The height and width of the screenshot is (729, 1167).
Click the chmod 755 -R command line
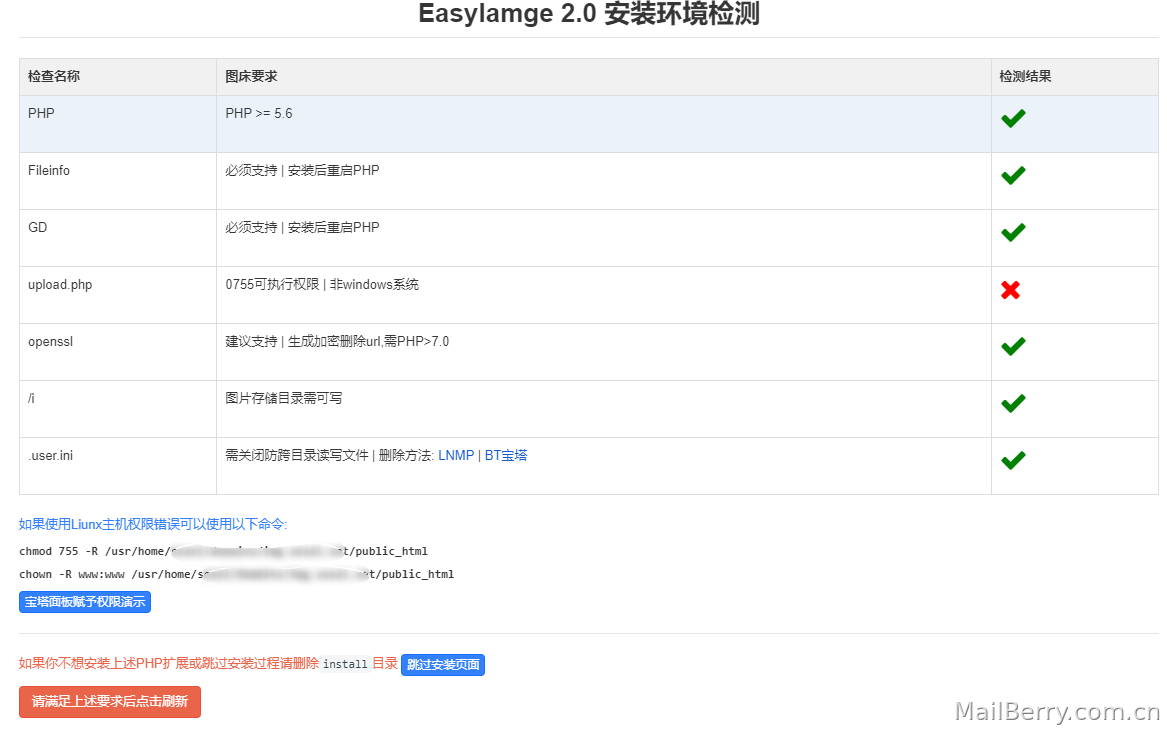coord(223,551)
